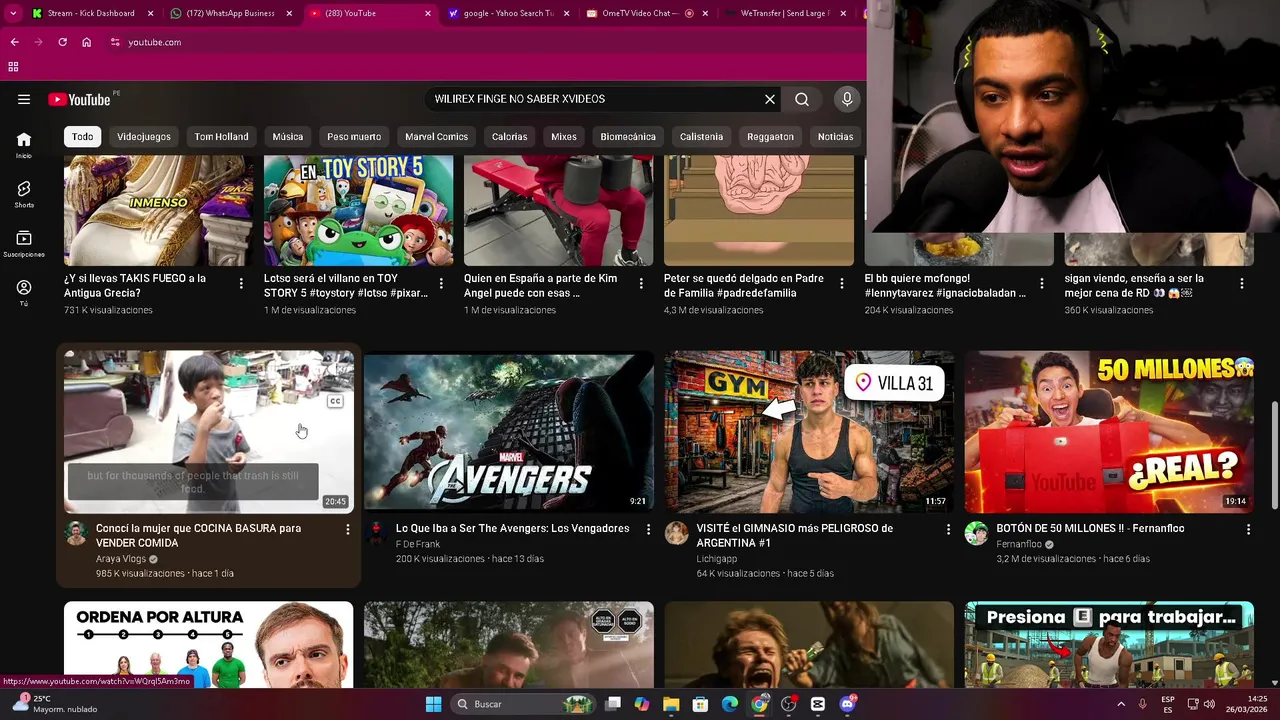The width and height of the screenshot is (1280, 720).
Task: Open BOTÓN DE 50 MILLONES video title
Action: (x=1090, y=528)
